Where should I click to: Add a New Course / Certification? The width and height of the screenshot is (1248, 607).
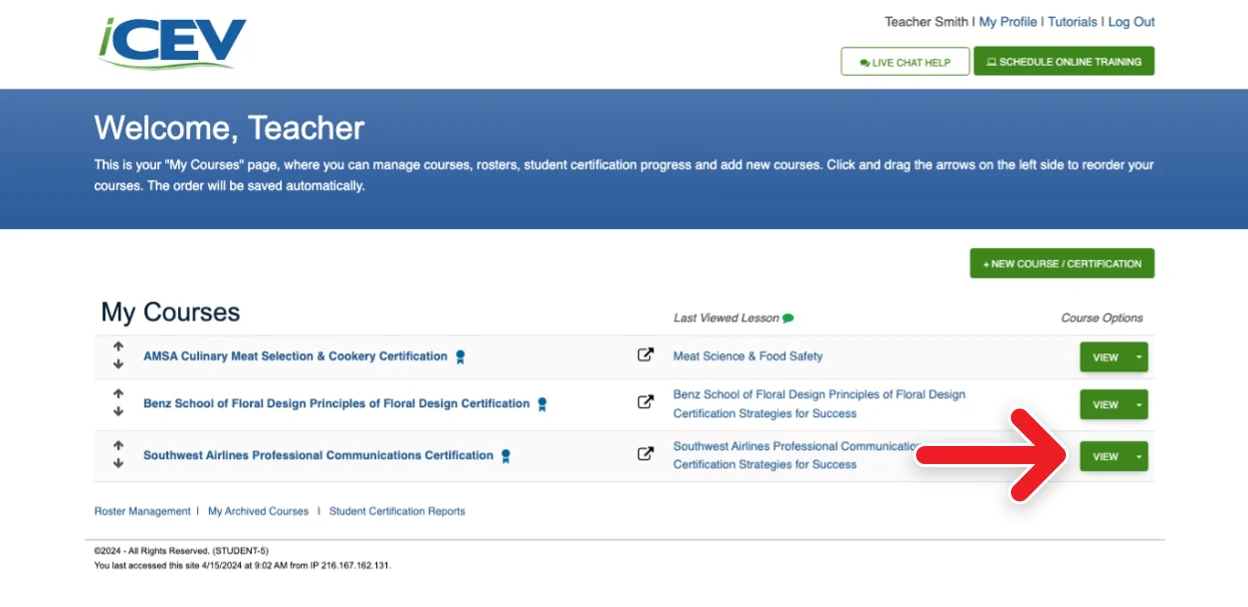(x=1062, y=264)
